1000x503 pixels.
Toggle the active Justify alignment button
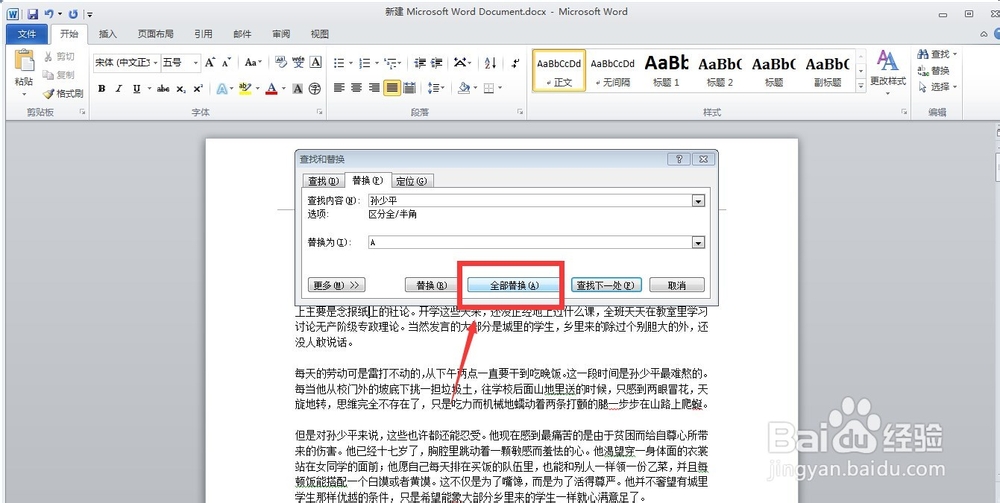coord(392,88)
